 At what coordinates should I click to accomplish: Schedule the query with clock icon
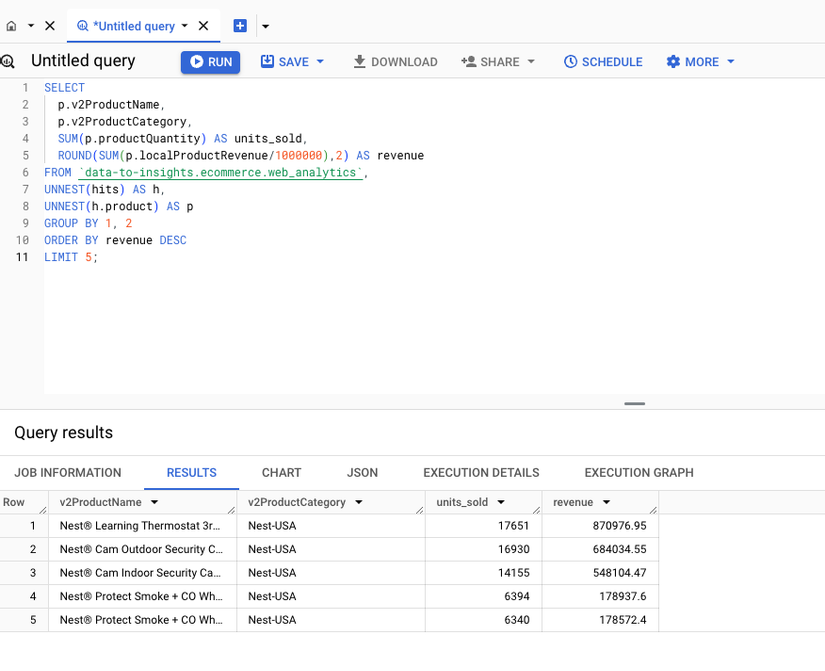click(603, 62)
